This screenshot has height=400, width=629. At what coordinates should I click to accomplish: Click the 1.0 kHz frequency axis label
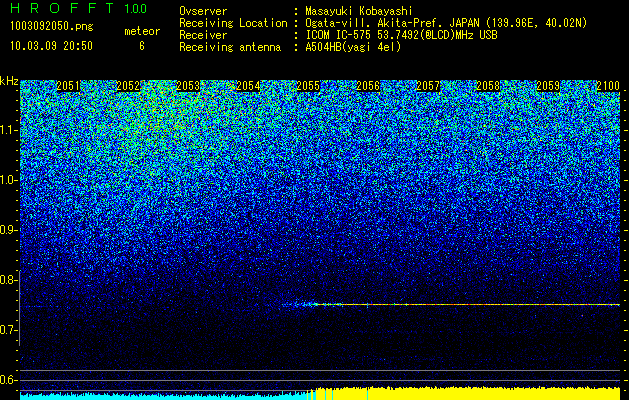pyautogui.click(x=8, y=180)
